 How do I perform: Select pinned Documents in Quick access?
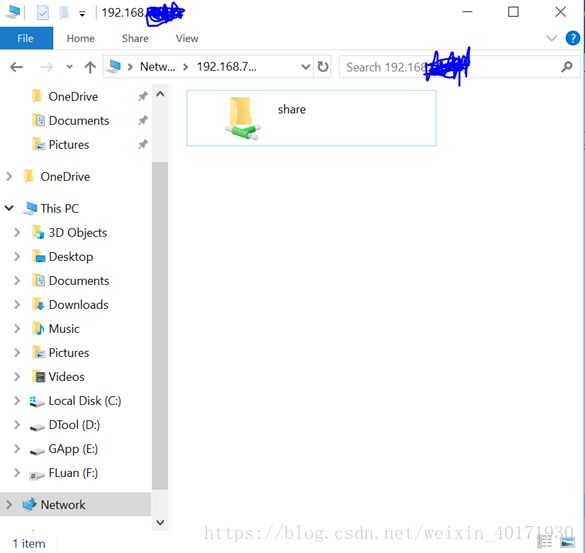pos(79,121)
